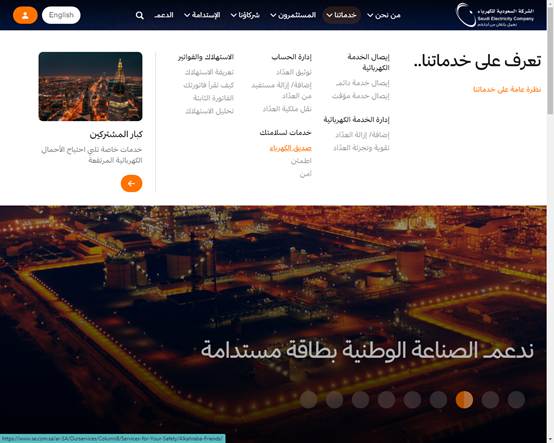
Task: Expand the الإستدامة dropdown menu
Action: click(202, 15)
